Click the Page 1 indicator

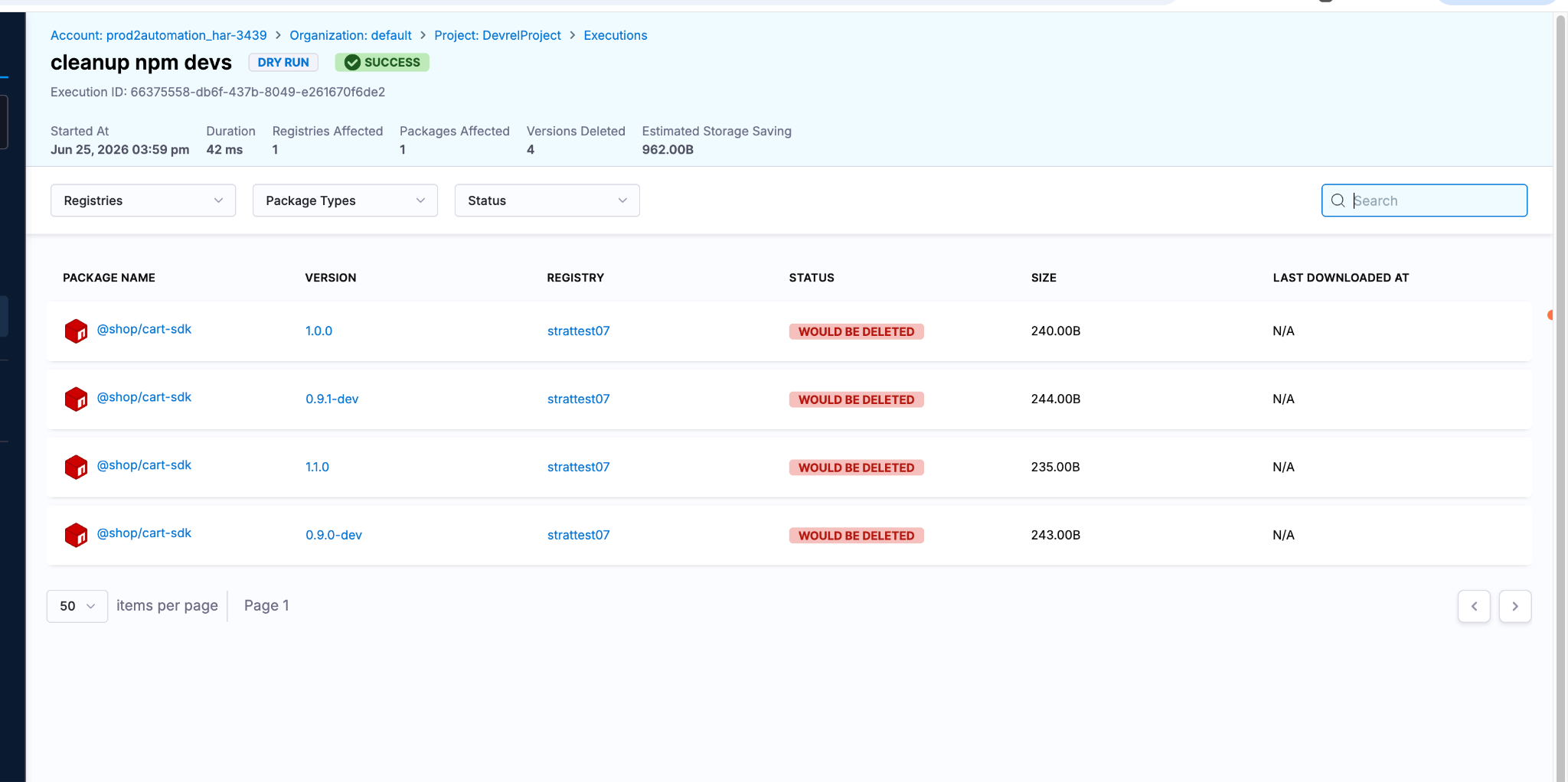tap(266, 606)
